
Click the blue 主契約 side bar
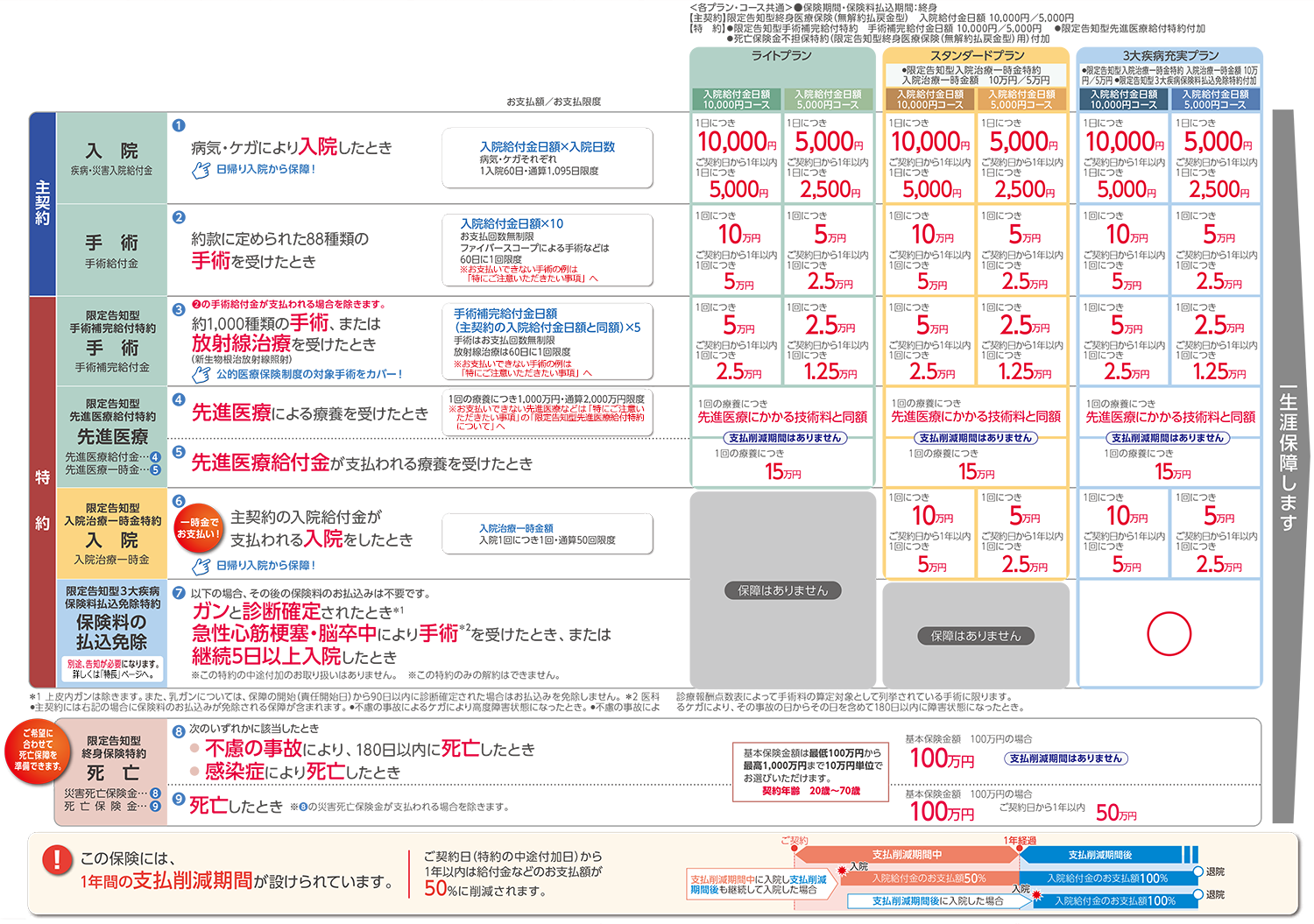coord(42,203)
